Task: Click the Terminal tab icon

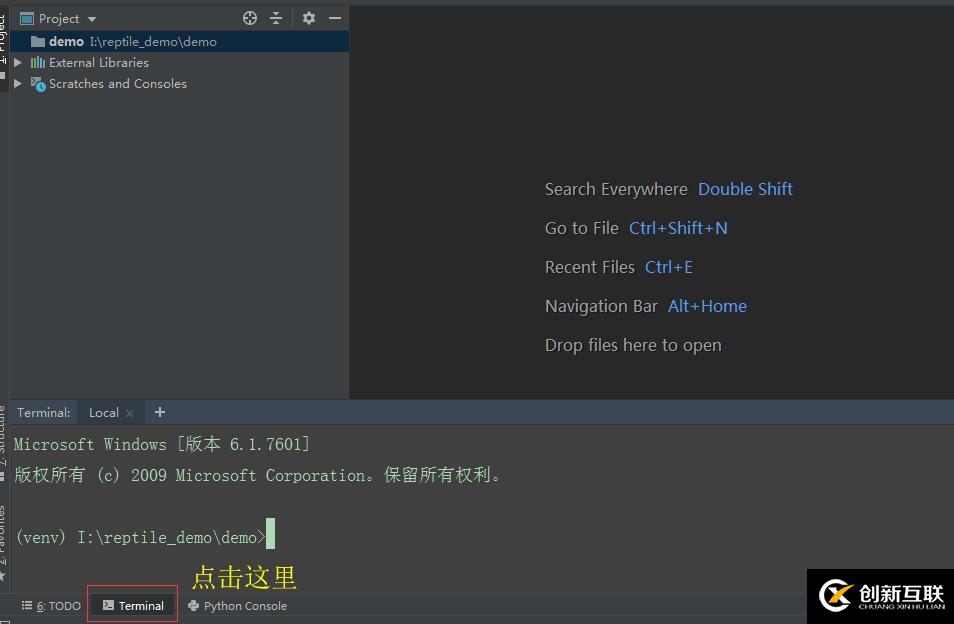Action: (108, 605)
